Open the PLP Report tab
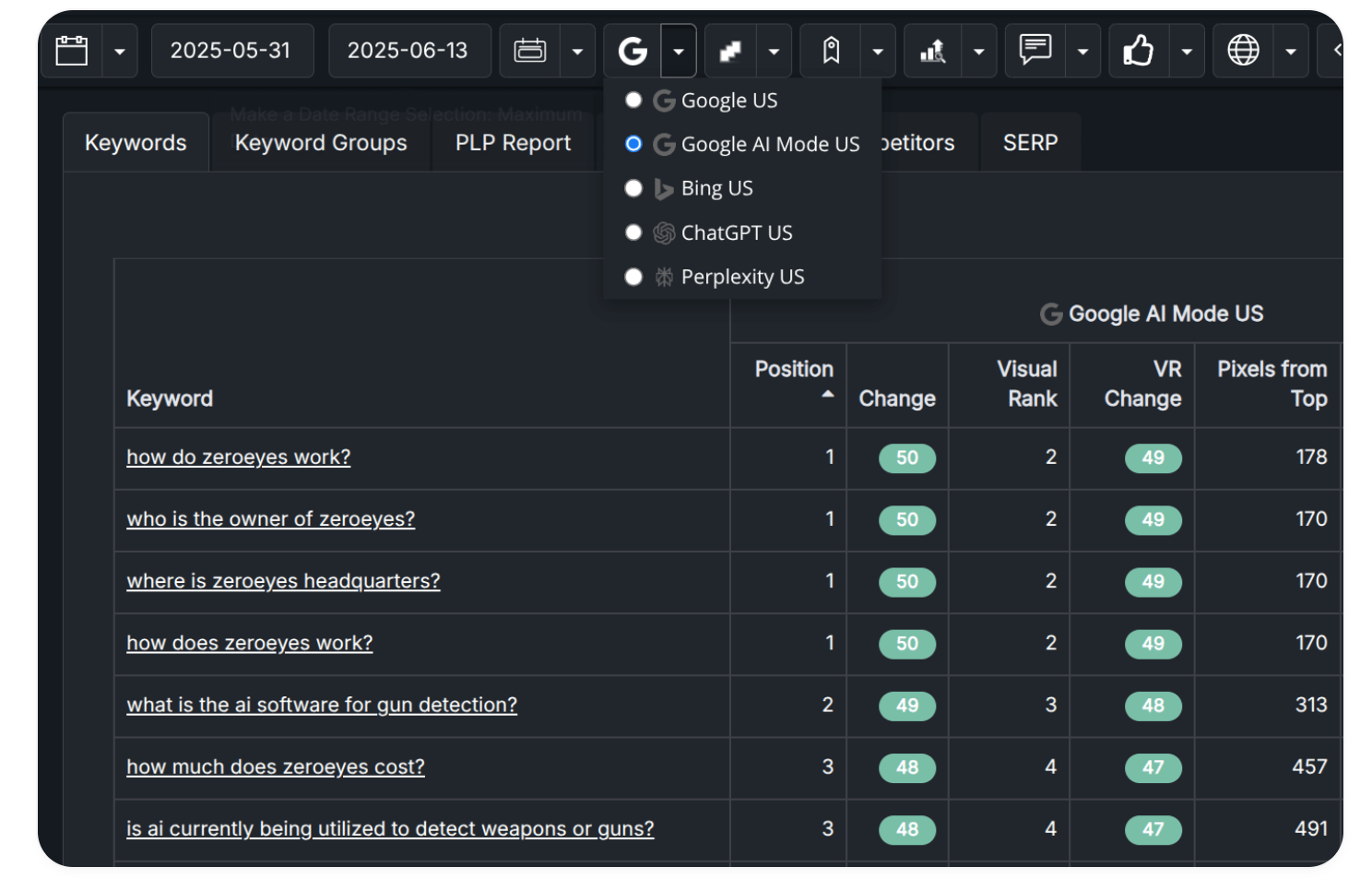The height and width of the screenshot is (891, 1372). point(513,143)
